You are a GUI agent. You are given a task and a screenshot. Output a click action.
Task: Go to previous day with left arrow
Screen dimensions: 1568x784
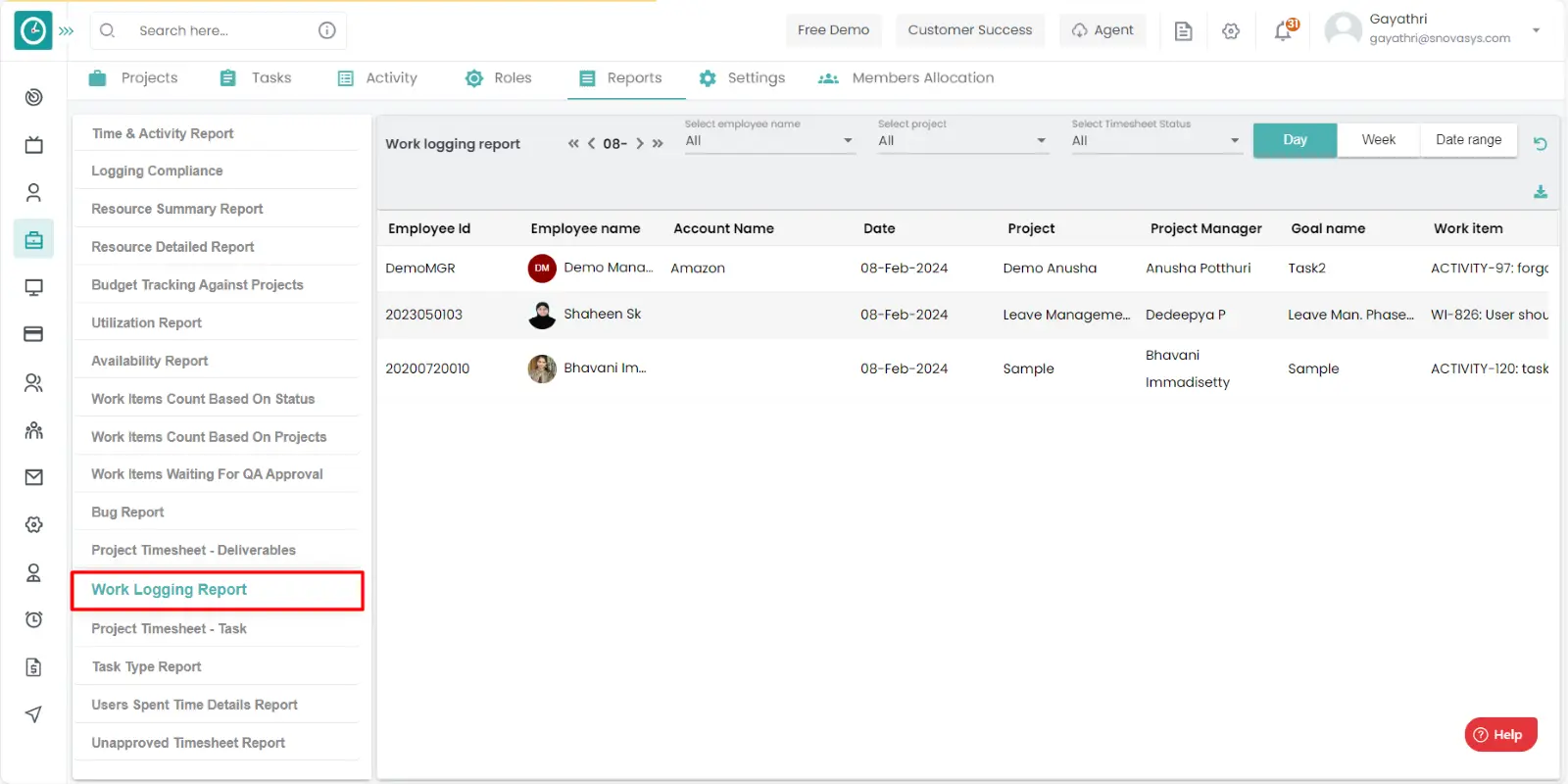coord(591,143)
